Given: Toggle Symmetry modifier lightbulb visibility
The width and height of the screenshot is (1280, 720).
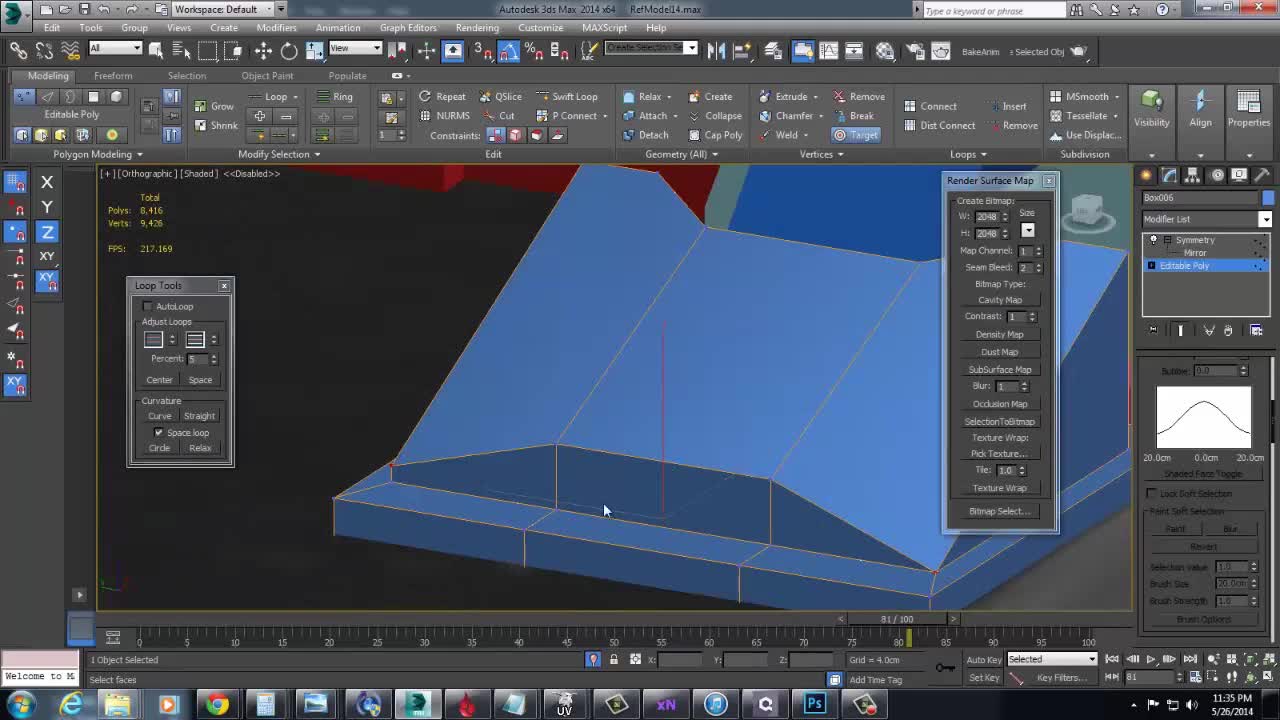Looking at the screenshot, I should coord(1153,240).
